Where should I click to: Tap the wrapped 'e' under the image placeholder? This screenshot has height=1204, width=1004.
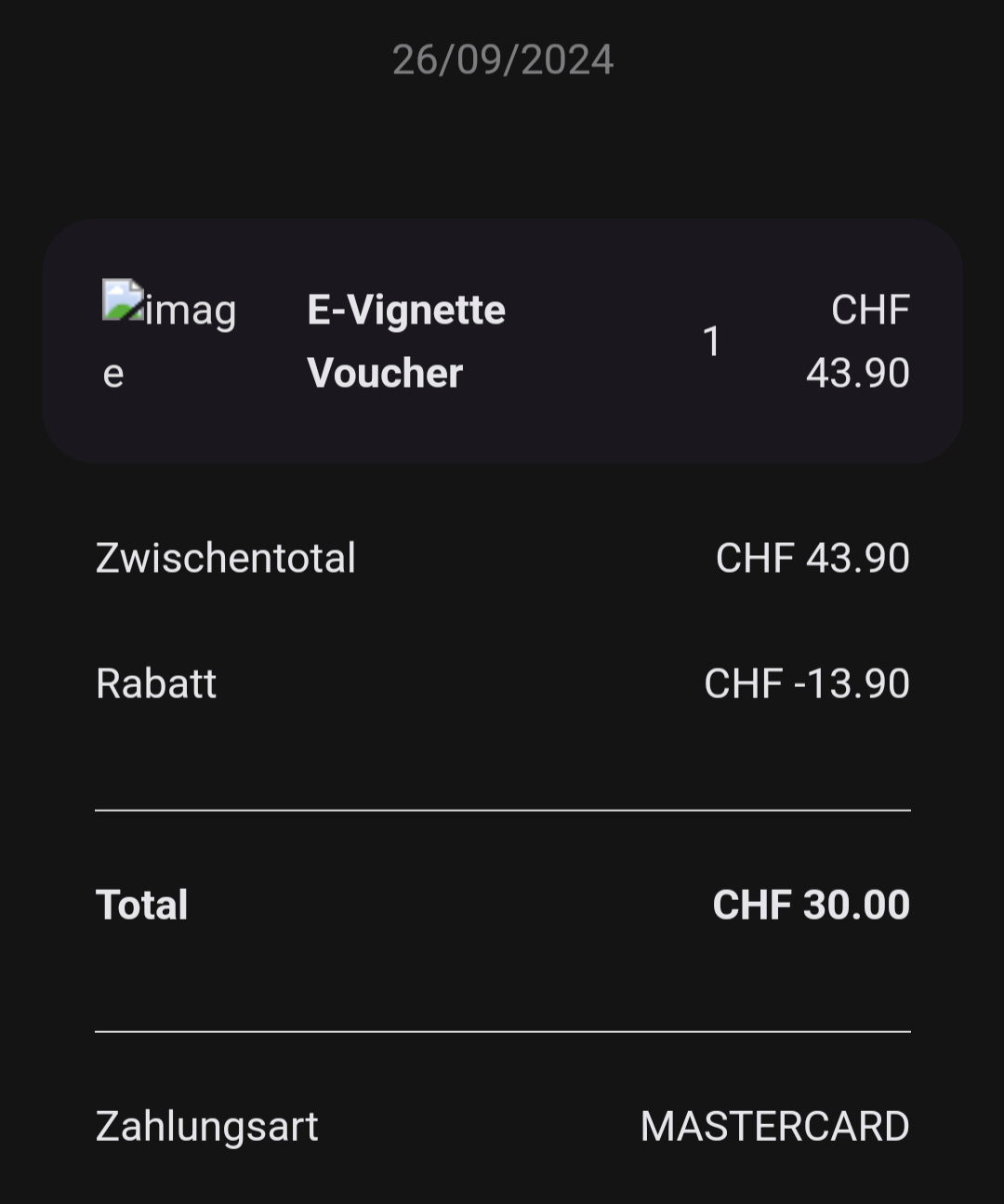pos(113,374)
